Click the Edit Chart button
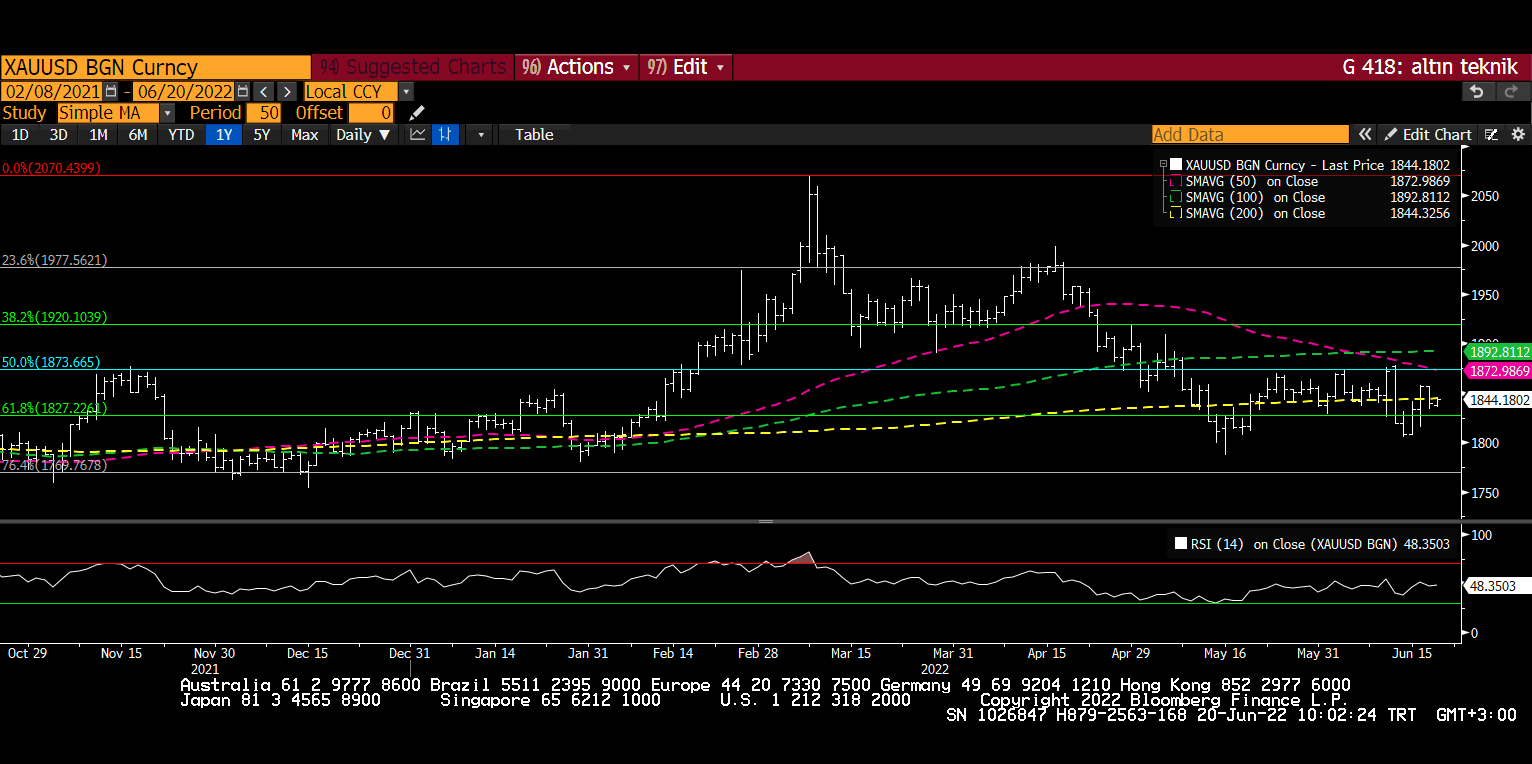Screen dimensions: 1532x764 coord(1427,134)
